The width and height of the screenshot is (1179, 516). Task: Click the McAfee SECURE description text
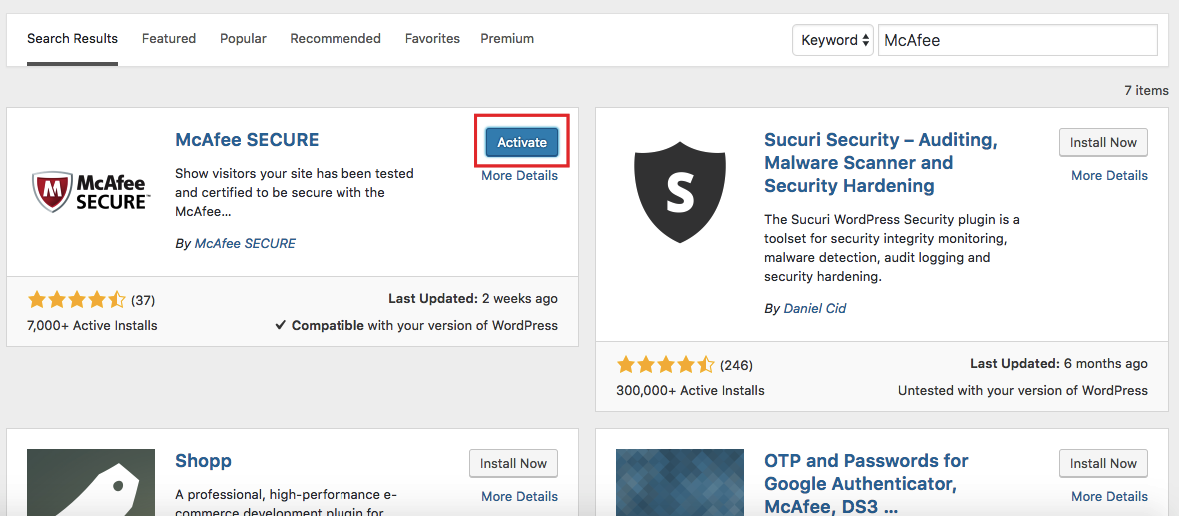point(294,193)
